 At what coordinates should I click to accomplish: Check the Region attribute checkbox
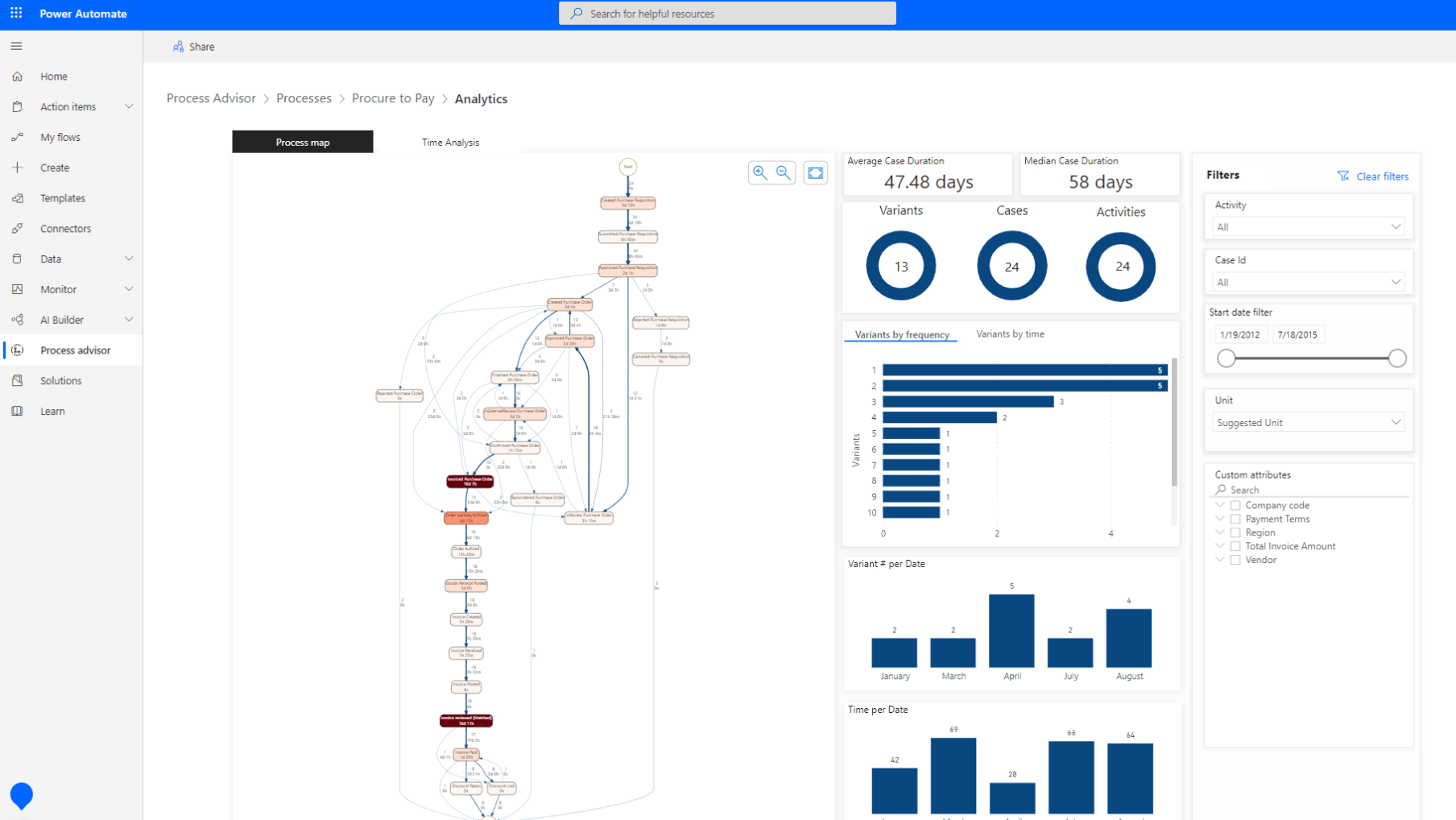click(1235, 533)
